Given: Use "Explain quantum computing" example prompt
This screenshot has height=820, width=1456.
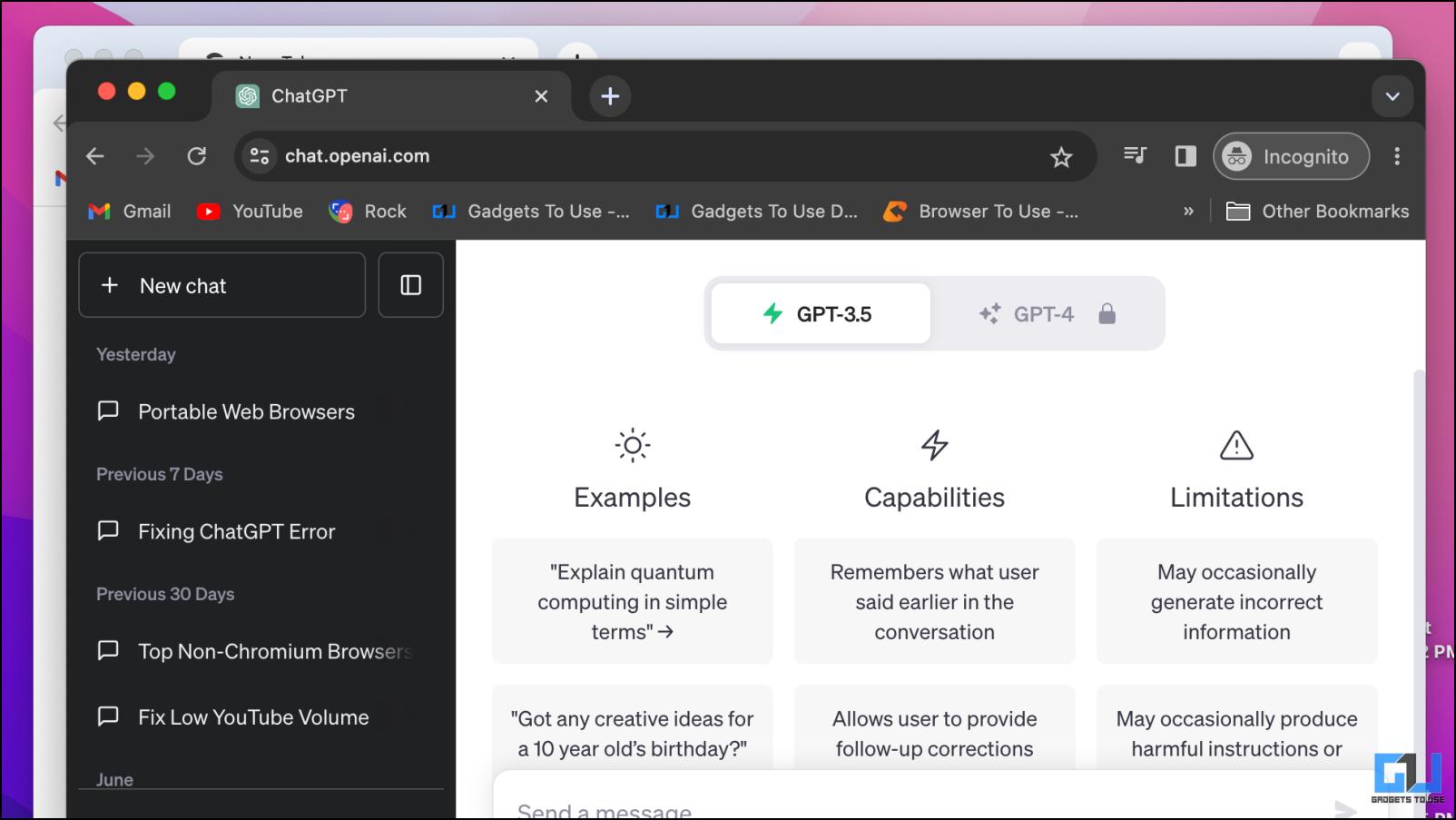Looking at the screenshot, I should click(x=633, y=601).
